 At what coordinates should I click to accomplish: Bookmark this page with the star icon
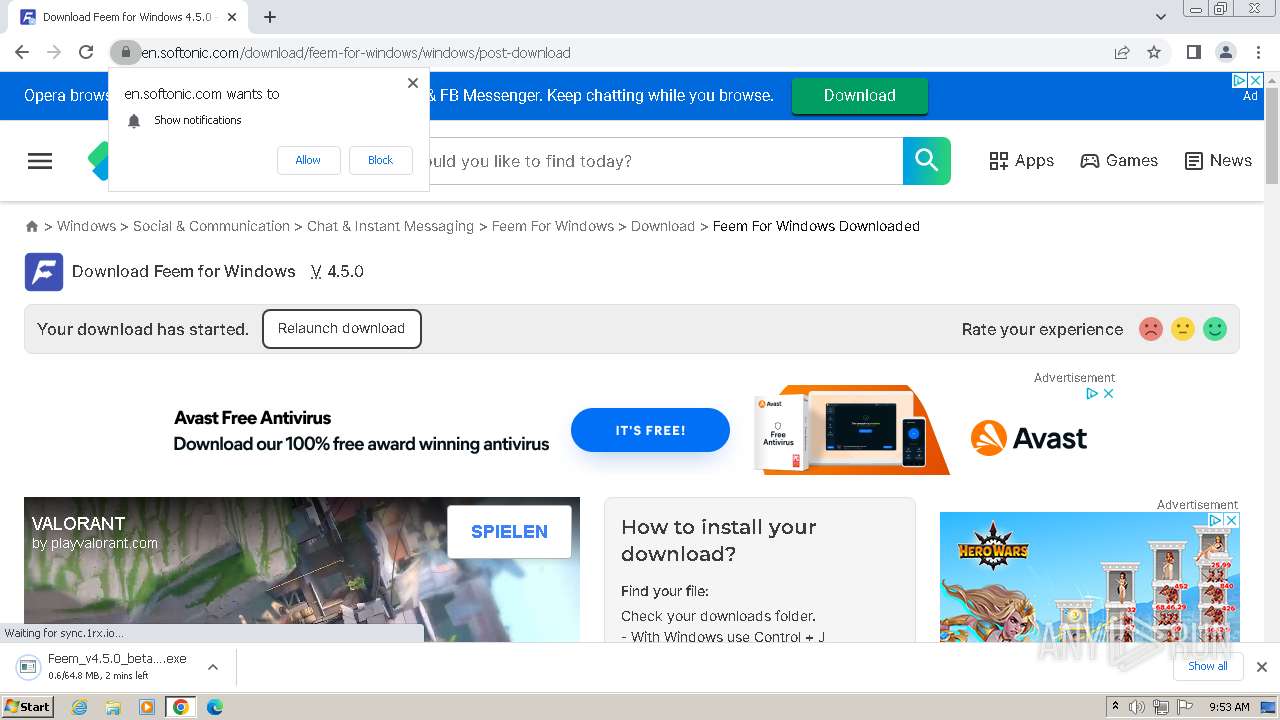click(1154, 52)
